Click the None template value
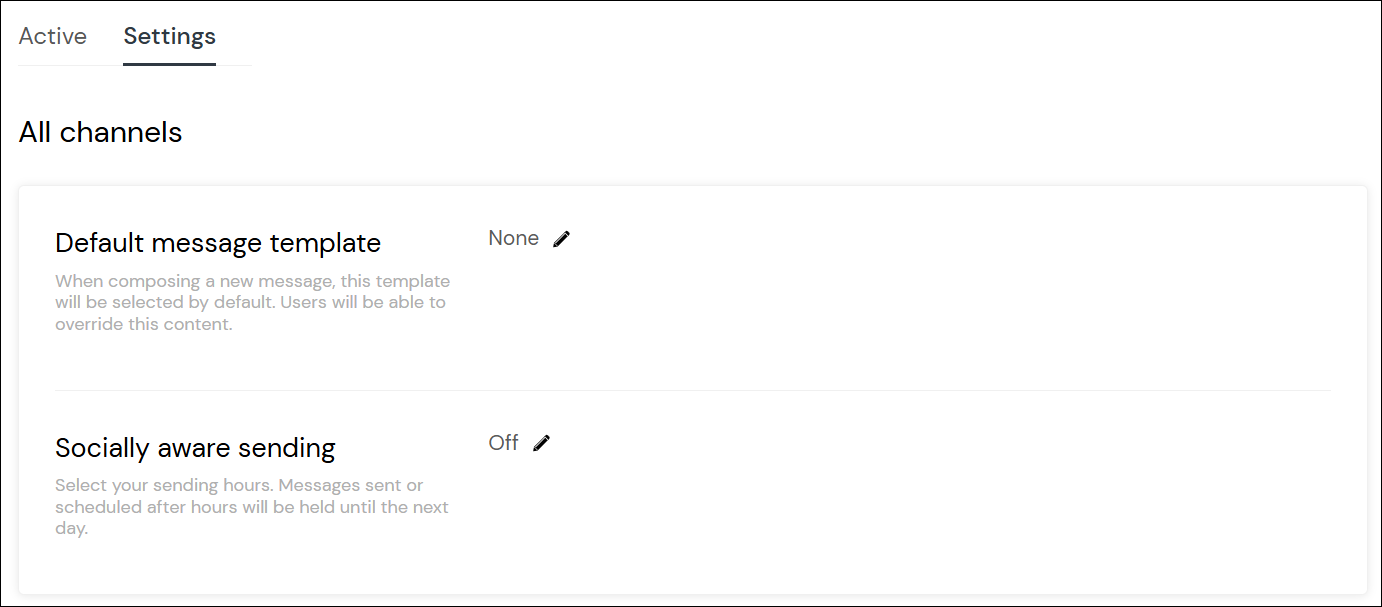The height and width of the screenshot is (607, 1382). click(513, 238)
